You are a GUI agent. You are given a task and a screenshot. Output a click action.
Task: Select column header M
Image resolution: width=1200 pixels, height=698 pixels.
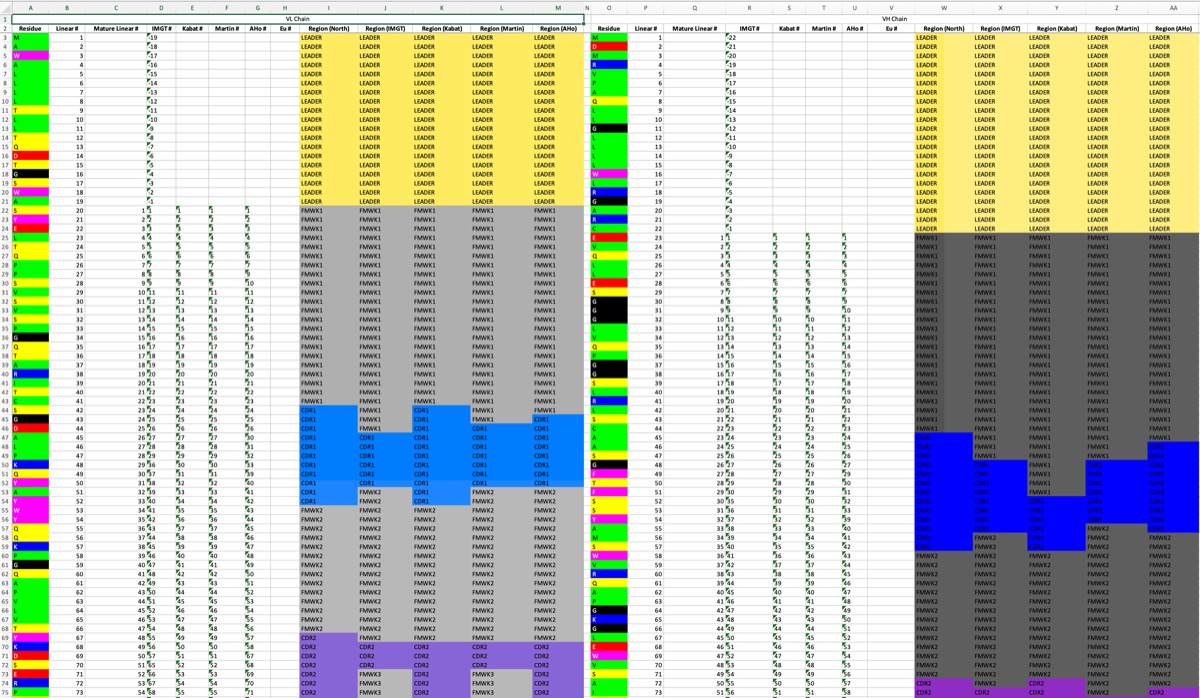pyautogui.click(x=557, y=7)
